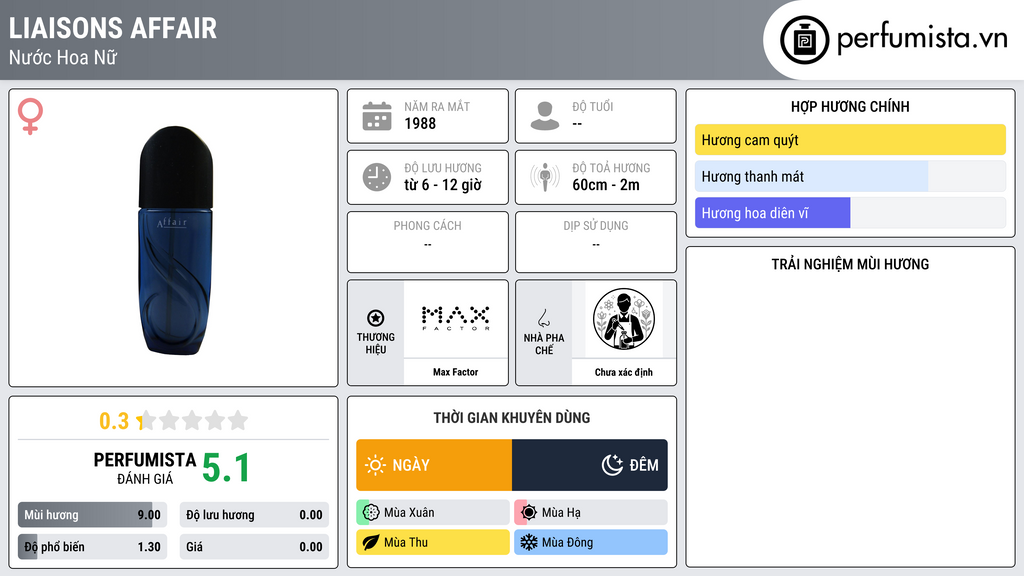Click the perfumista.vn site name
Viewport: 1024px width, 576px height.
click(x=922, y=38)
